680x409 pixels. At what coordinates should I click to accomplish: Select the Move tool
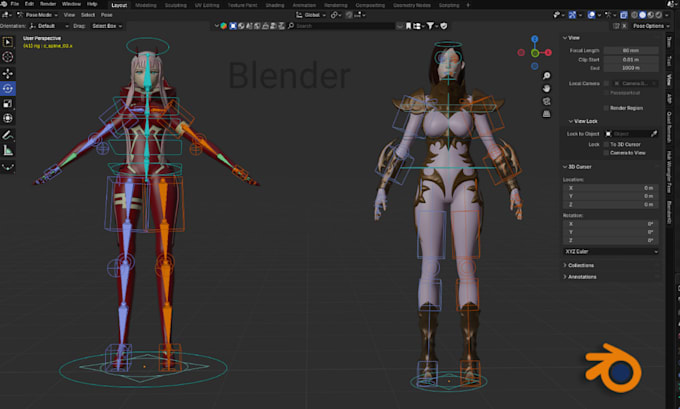click(8, 73)
